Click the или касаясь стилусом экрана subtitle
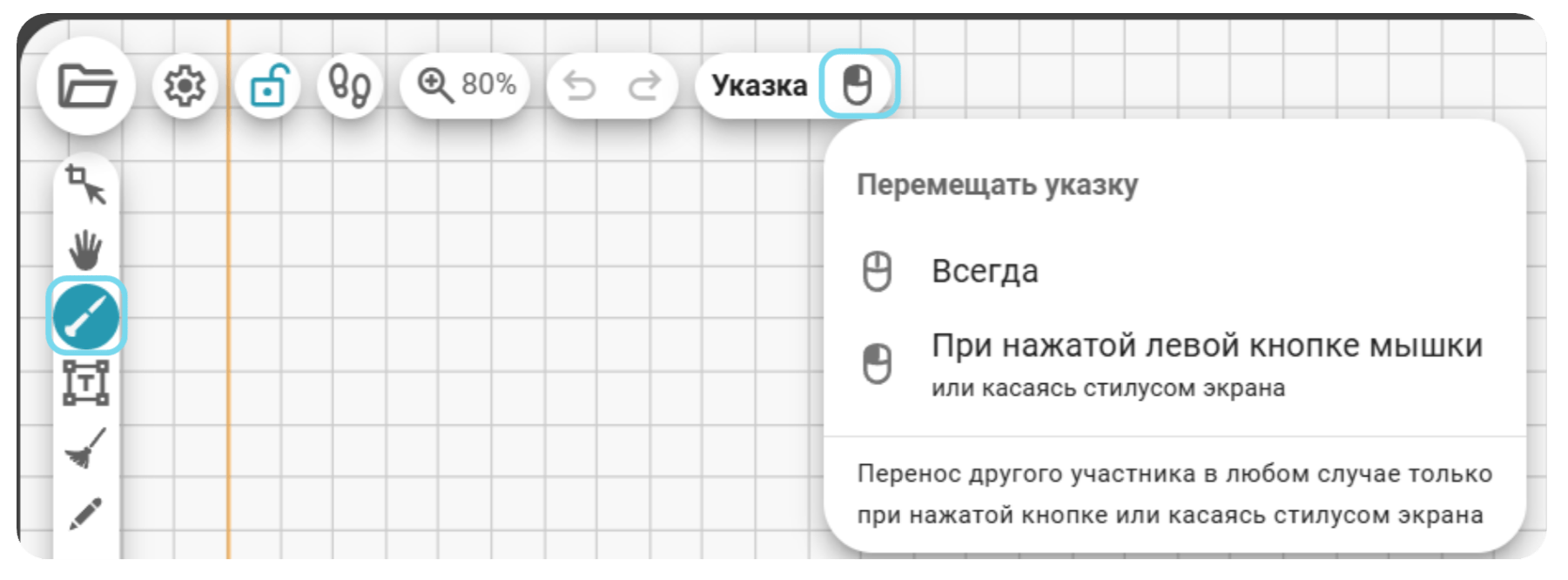This screenshot has width=1568, height=580. (x=1107, y=388)
